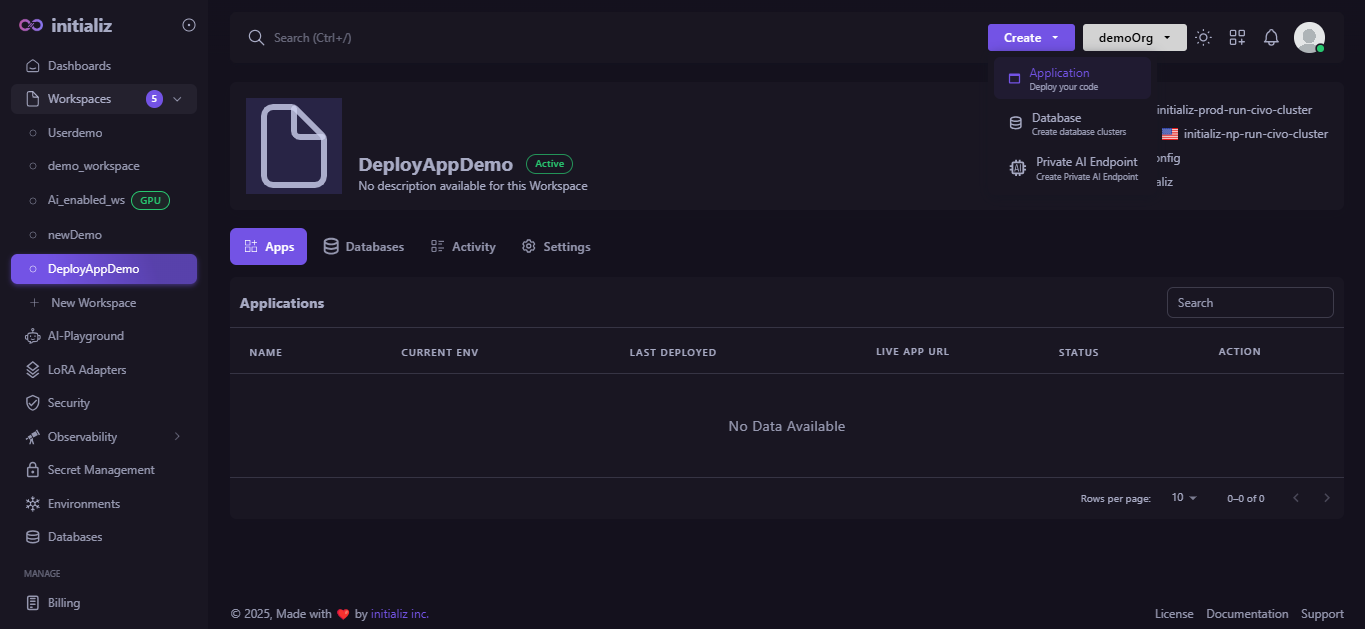Open the Support footer link
Image resolution: width=1365 pixels, height=629 pixels.
(x=1322, y=614)
